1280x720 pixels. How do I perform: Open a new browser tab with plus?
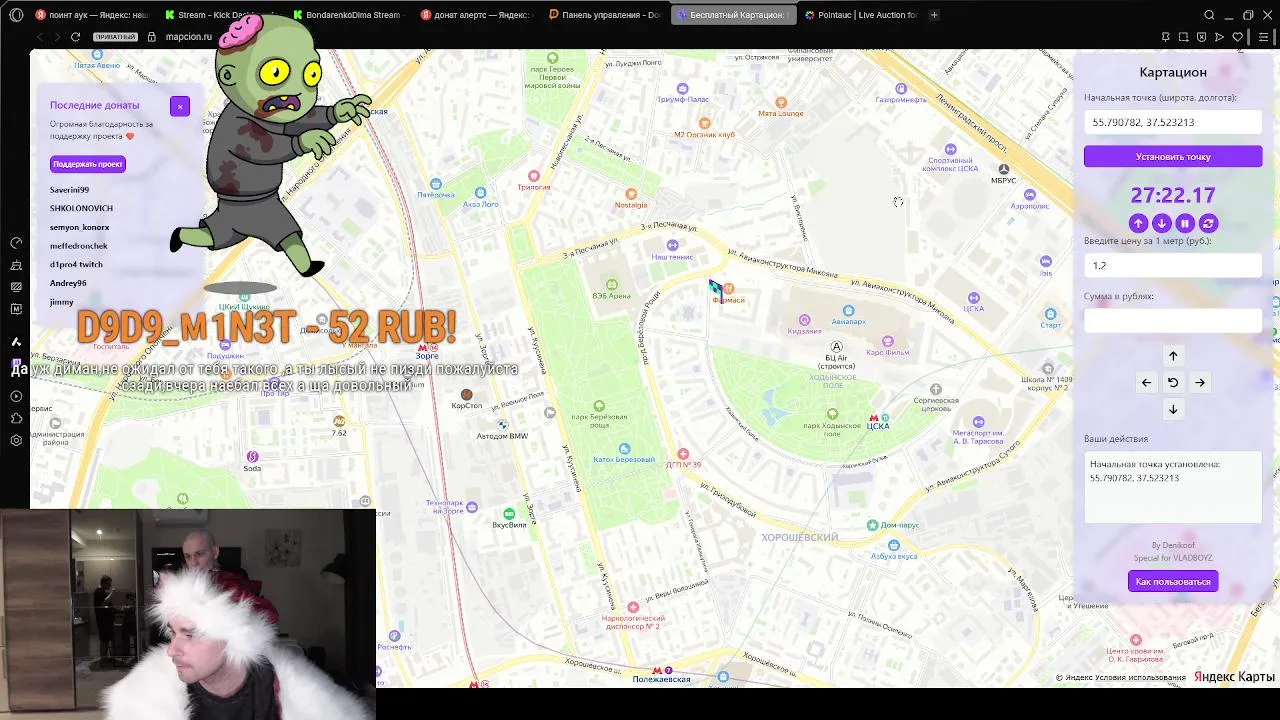coord(934,15)
